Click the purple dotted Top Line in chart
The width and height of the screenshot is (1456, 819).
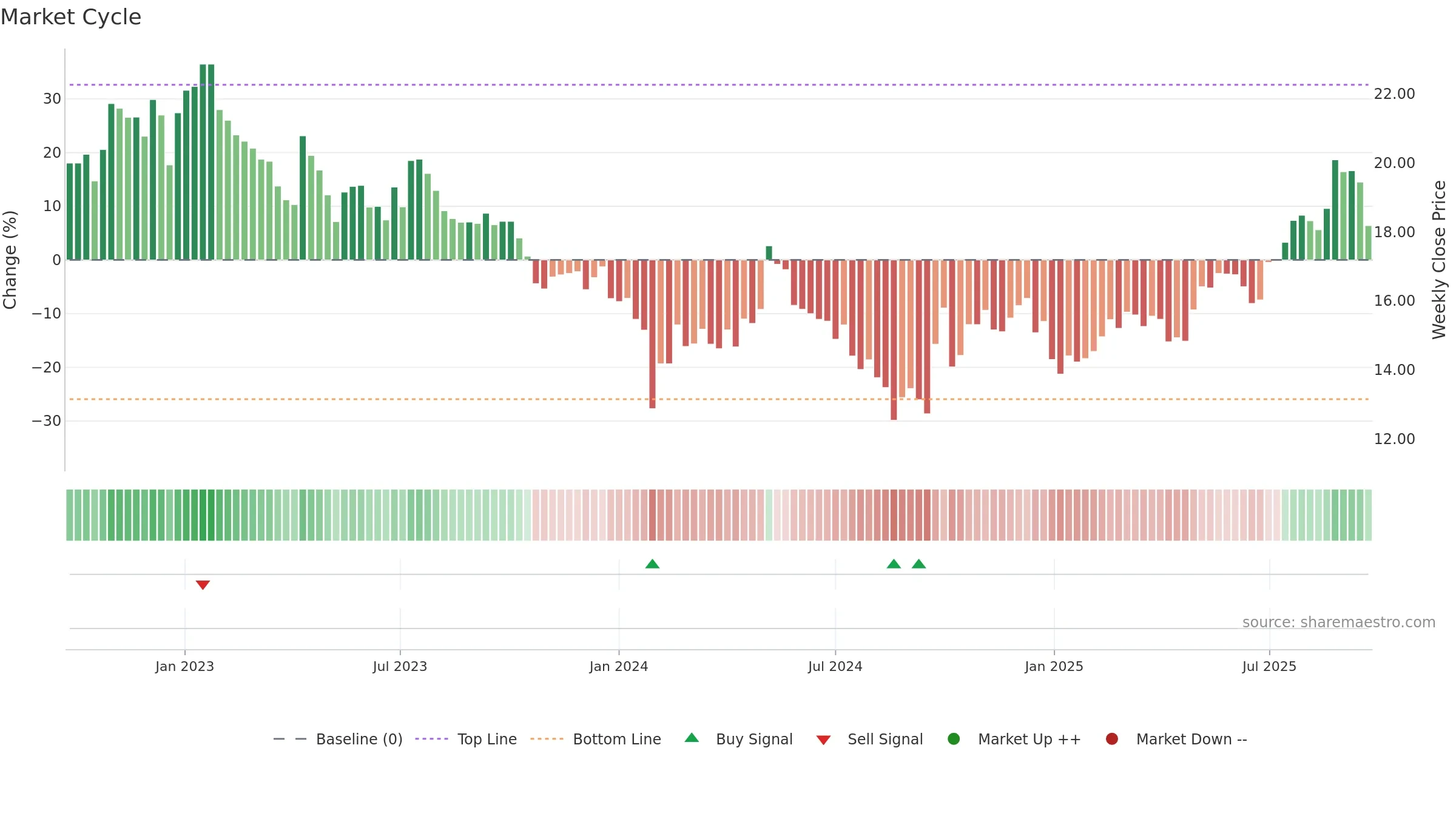coord(719,85)
